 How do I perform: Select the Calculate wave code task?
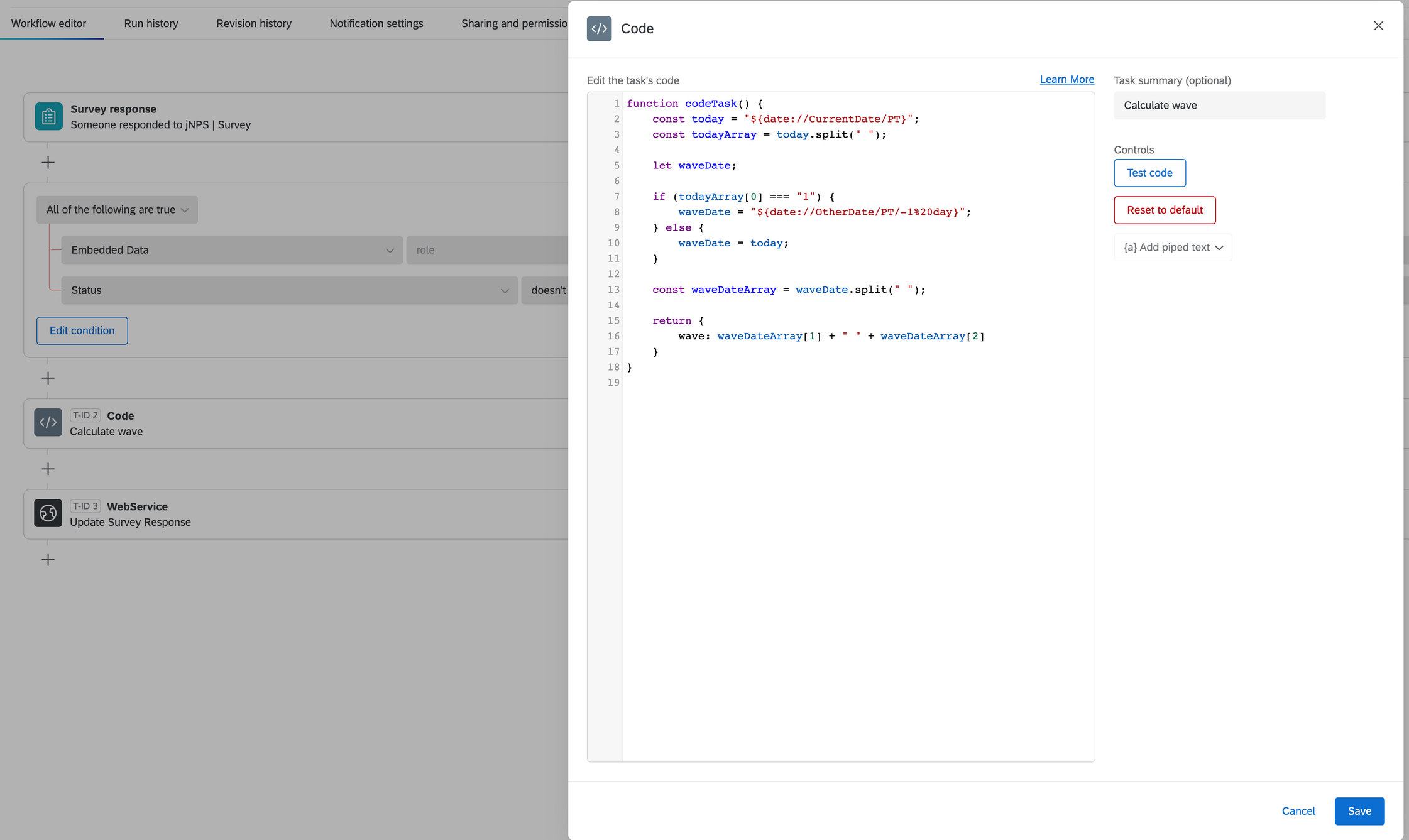coord(295,423)
